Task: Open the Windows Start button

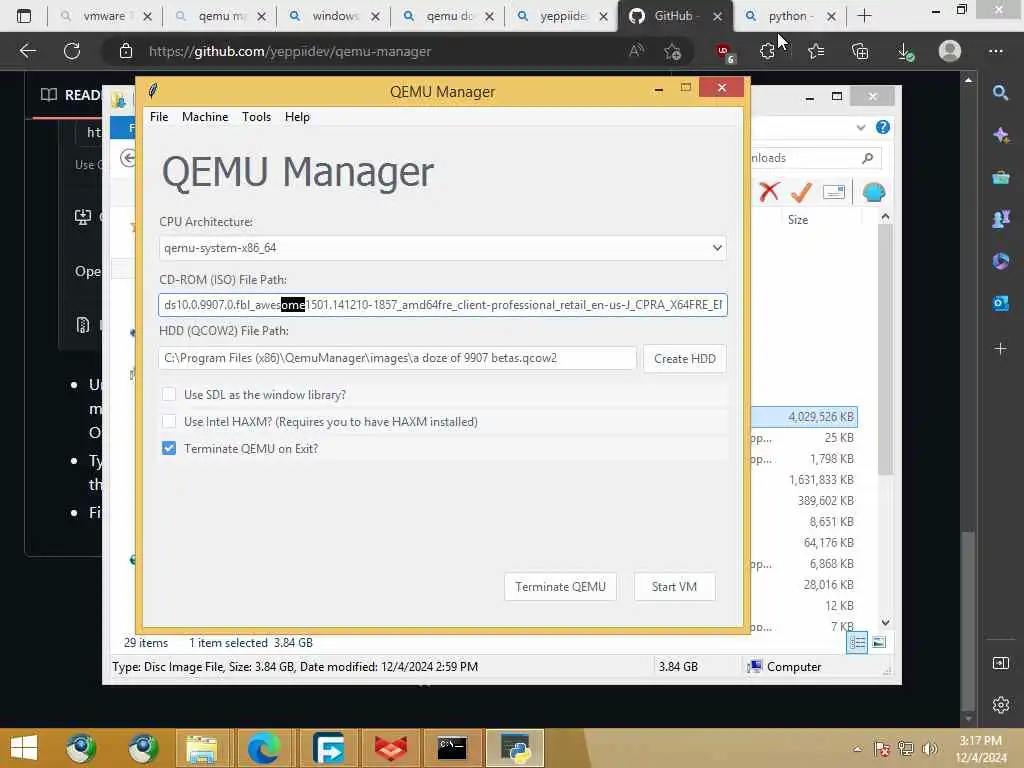Action: pos(24,748)
